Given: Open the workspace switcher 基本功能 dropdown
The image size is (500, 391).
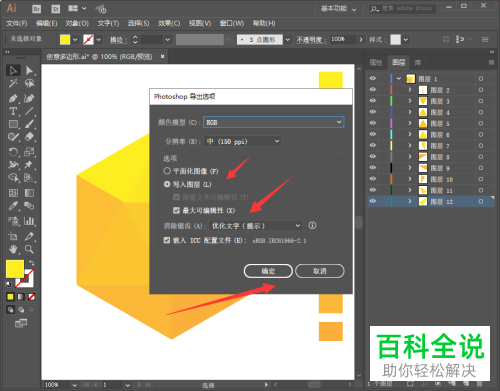Looking at the screenshot, I should (338, 9).
